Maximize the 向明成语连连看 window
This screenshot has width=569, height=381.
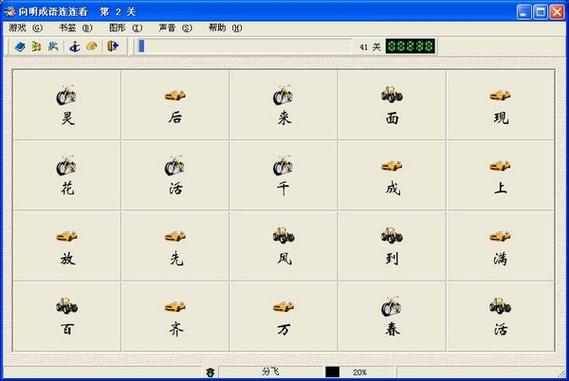click(x=540, y=12)
